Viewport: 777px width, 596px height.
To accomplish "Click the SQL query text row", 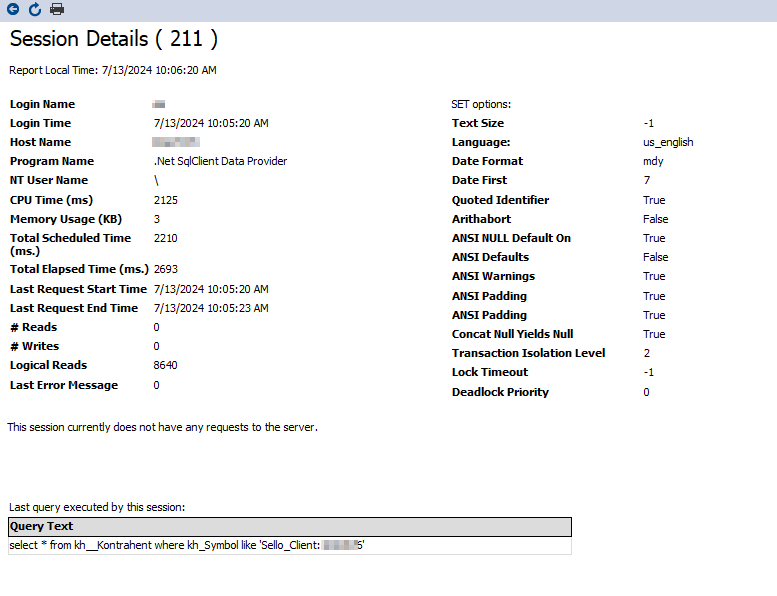I will coord(186,546).
